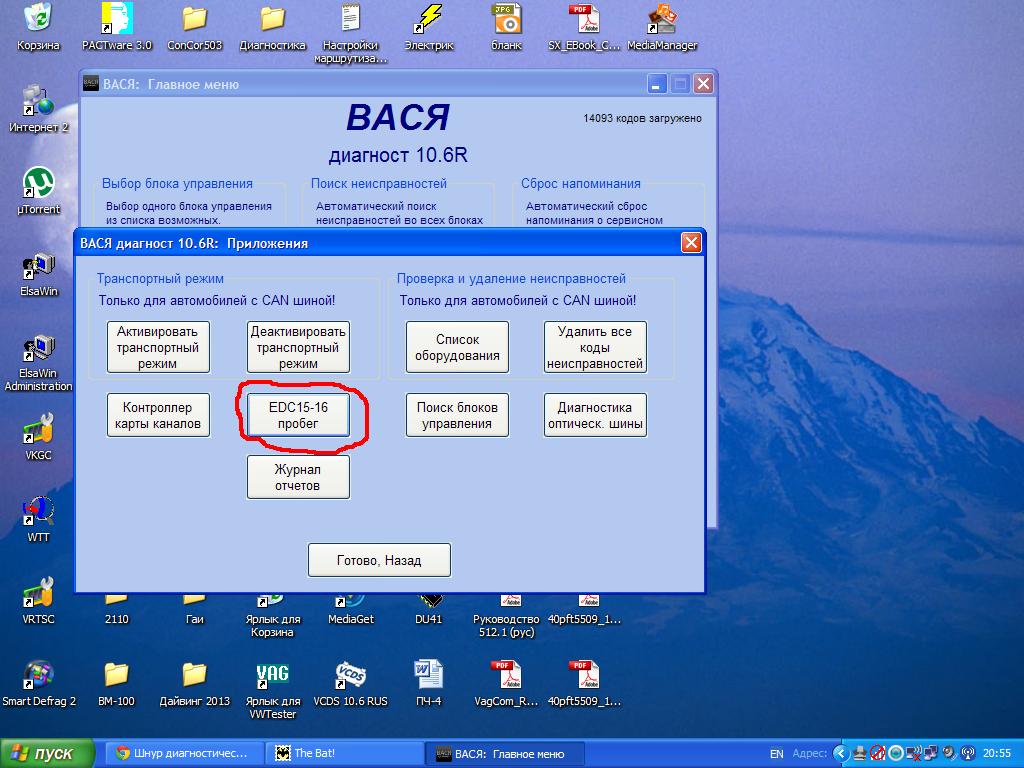Viewport: 1024px width, 768px height.
Task: Open the SX_EBook_C... PDF file
Action: (x=584, y=26)
